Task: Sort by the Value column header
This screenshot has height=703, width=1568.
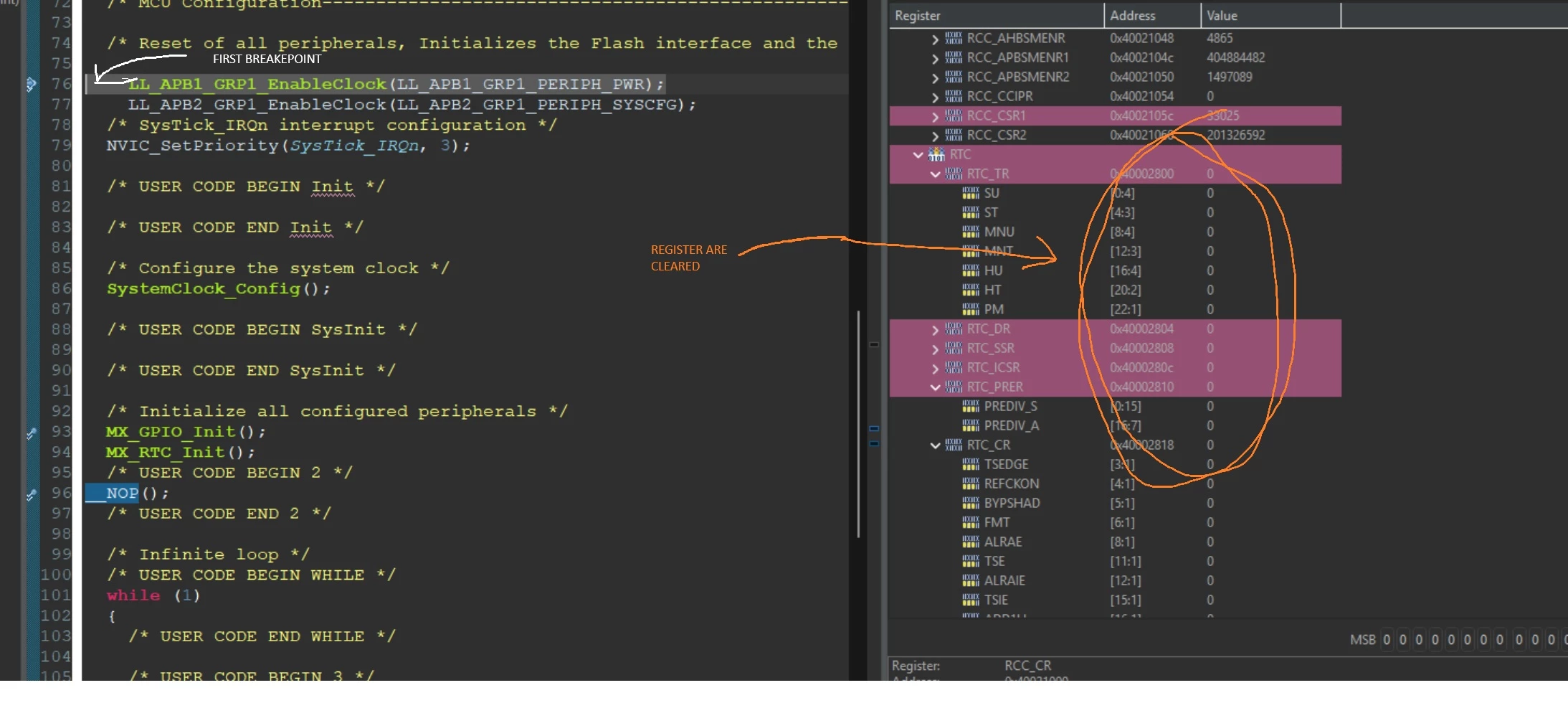Action: (1270, 16)
